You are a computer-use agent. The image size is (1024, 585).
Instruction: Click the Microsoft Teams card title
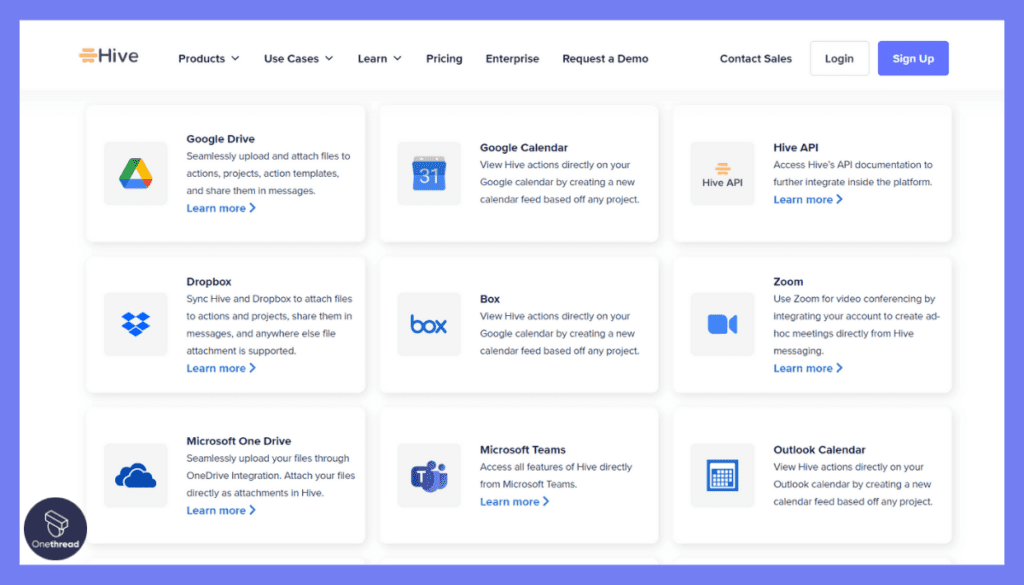point(523,450)
